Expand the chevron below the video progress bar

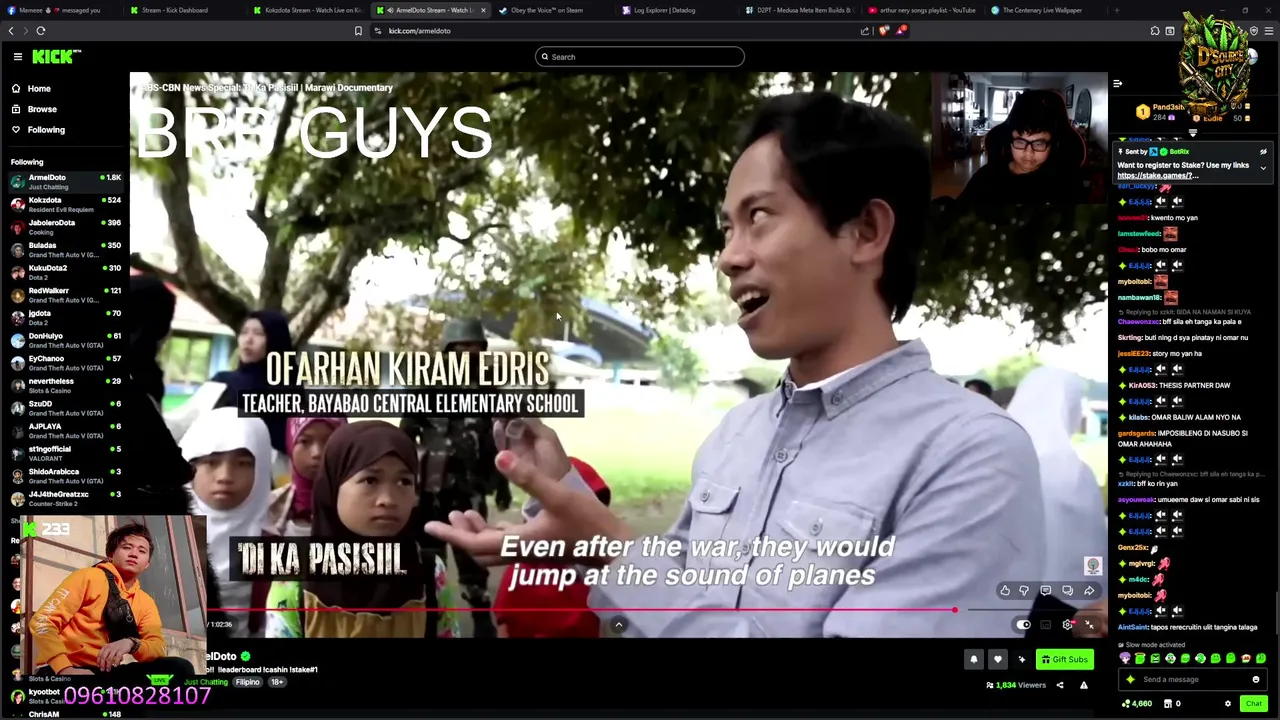click(x=619, y=625)
